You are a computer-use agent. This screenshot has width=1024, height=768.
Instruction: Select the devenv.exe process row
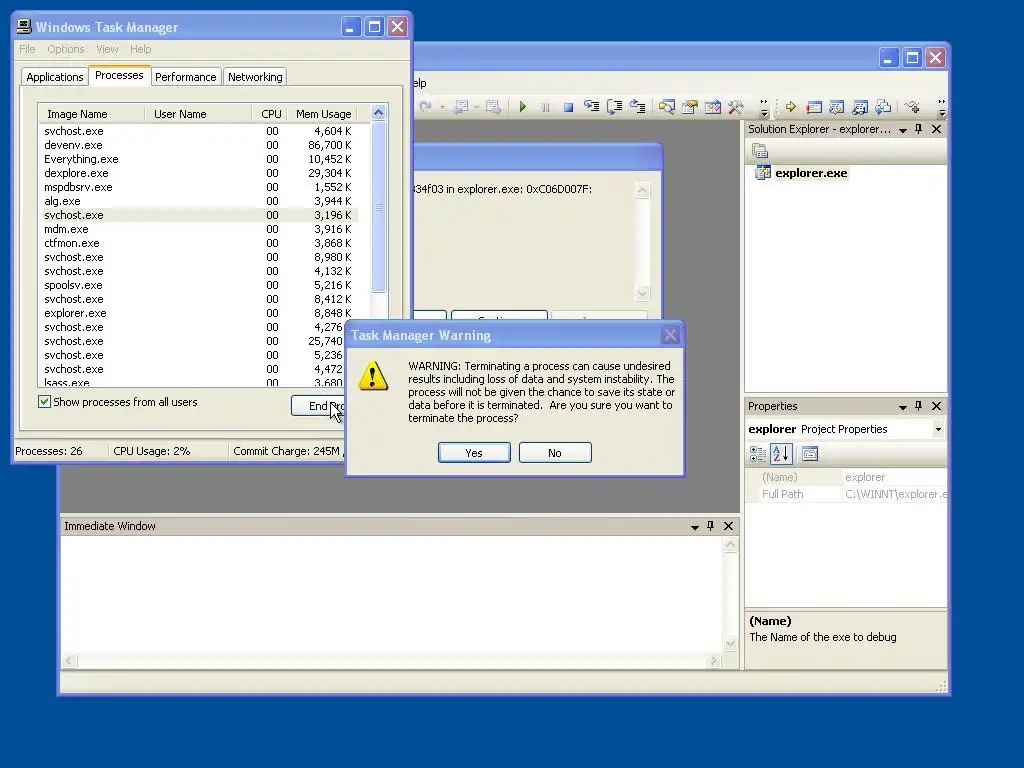[x=199, y=145]
